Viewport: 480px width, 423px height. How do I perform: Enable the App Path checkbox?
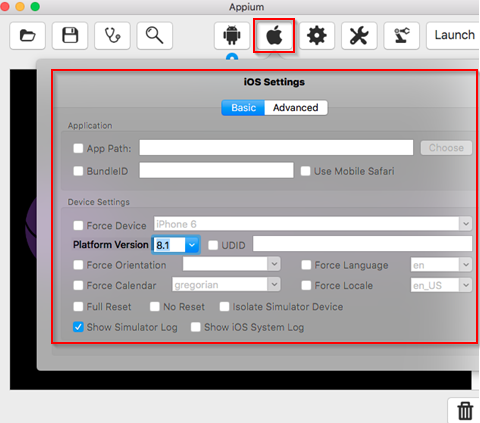(78, 148)
